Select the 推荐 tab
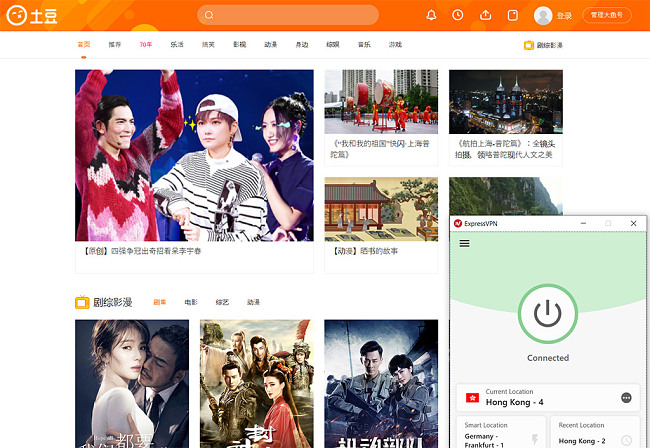Viewport: 650px width, 448px height. [115, 44]
